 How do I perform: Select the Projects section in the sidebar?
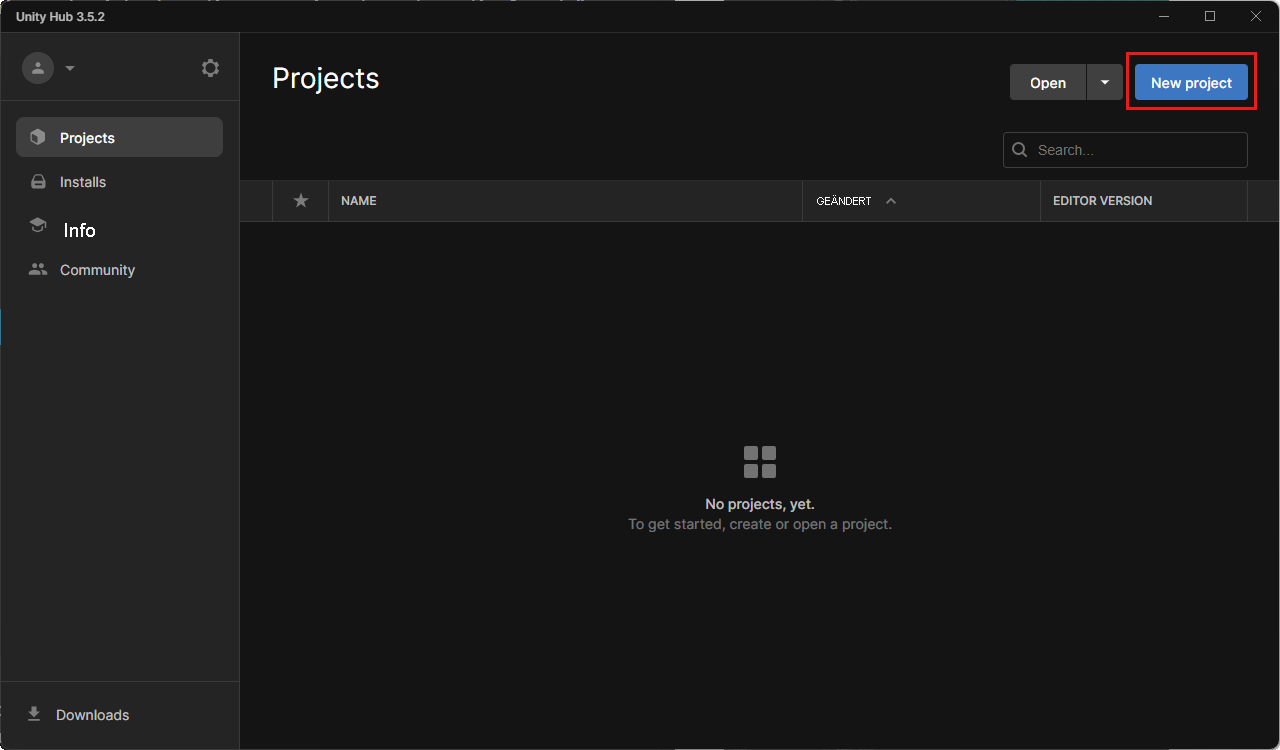click(x=87, y=137)
